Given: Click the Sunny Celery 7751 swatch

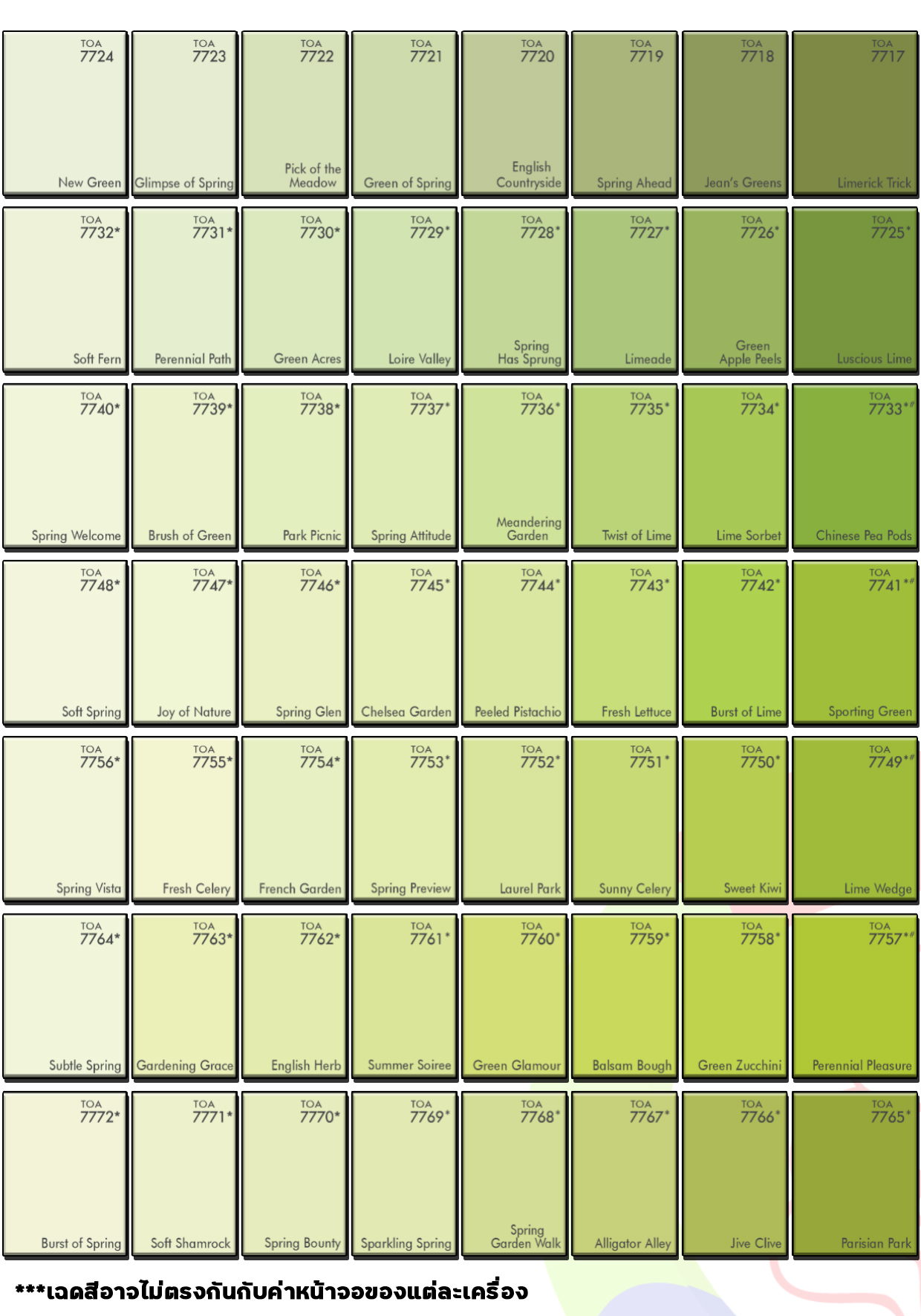Looking at the screenshot, I should [625, 820].
